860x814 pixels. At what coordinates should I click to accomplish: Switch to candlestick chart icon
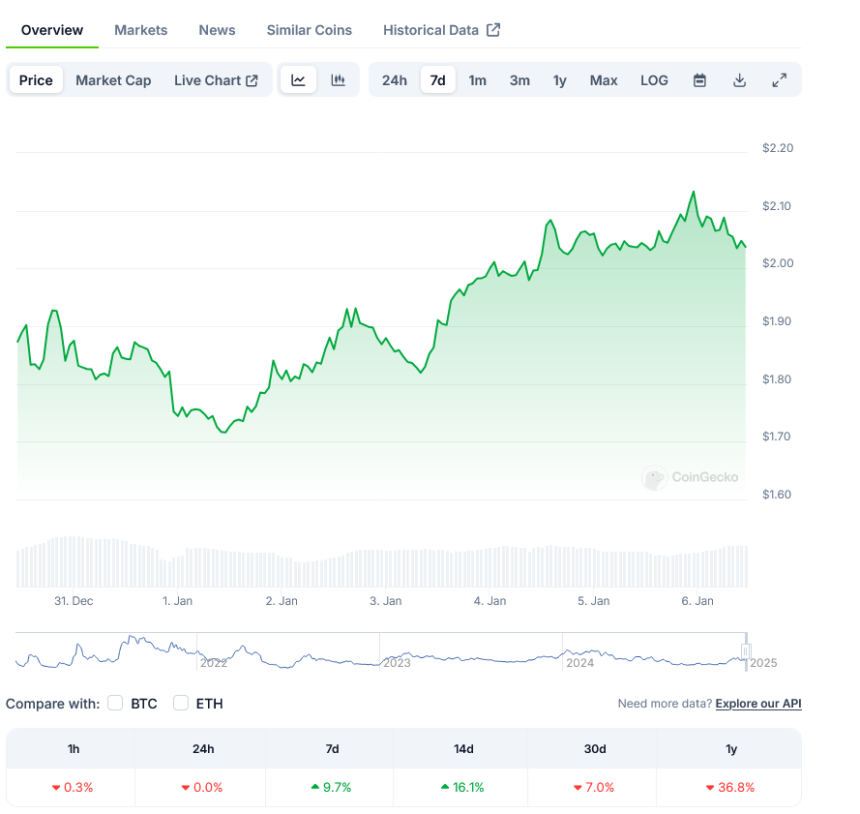point(338,80)
